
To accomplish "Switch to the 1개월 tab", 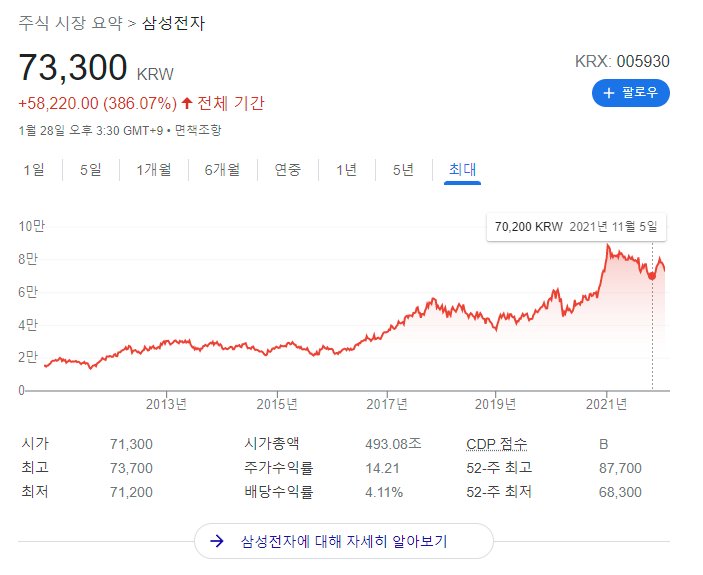I will (154, 170).
